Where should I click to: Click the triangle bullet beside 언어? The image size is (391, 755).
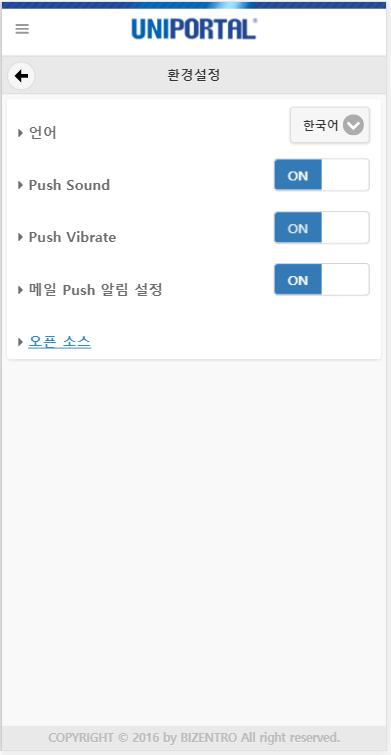[x=20, y=133]
